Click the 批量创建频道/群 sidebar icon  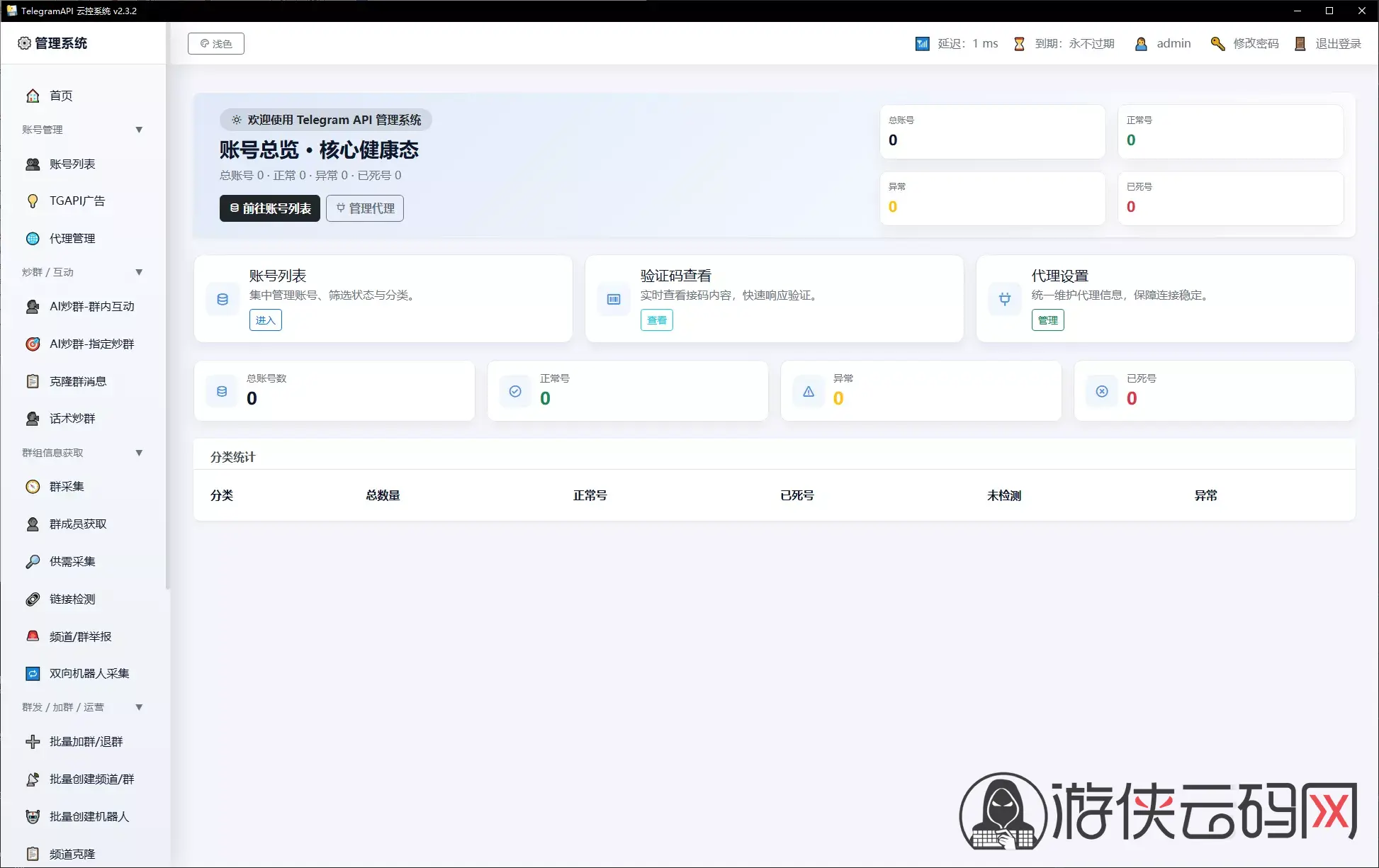pyautogui.click(x=33, y=779)
